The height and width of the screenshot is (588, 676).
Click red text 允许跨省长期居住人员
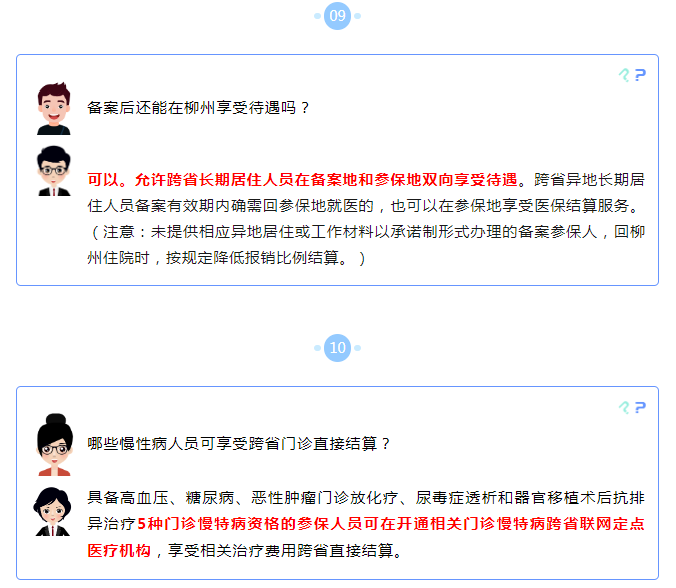tap(214, 180)
